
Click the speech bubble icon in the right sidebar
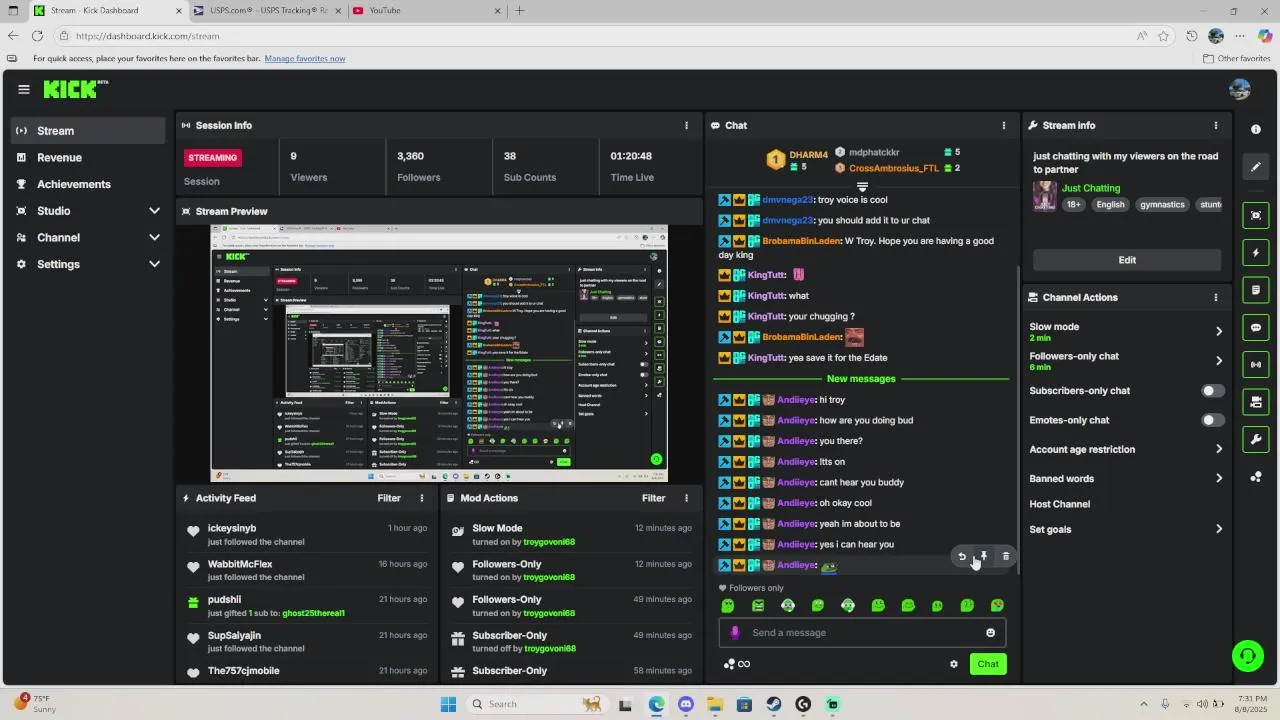pos(1256,327)
